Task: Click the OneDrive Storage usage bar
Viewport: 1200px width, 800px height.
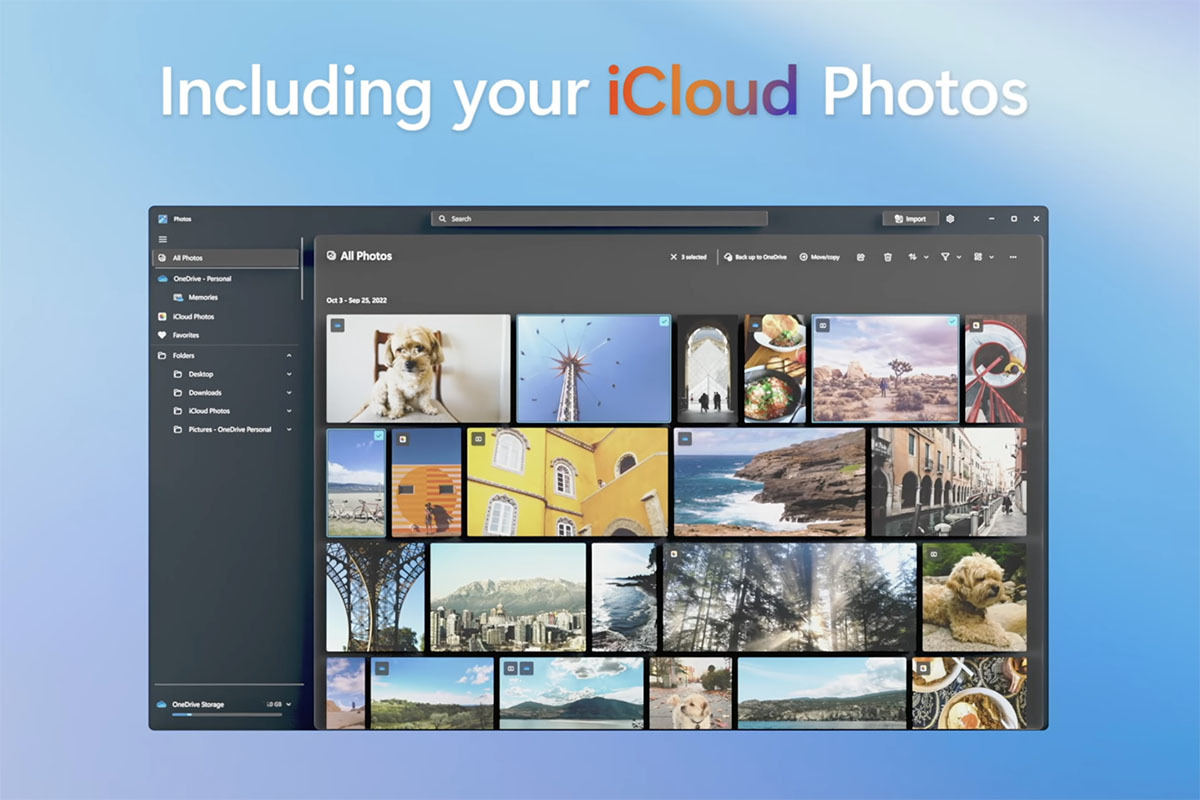Action: 226,715
